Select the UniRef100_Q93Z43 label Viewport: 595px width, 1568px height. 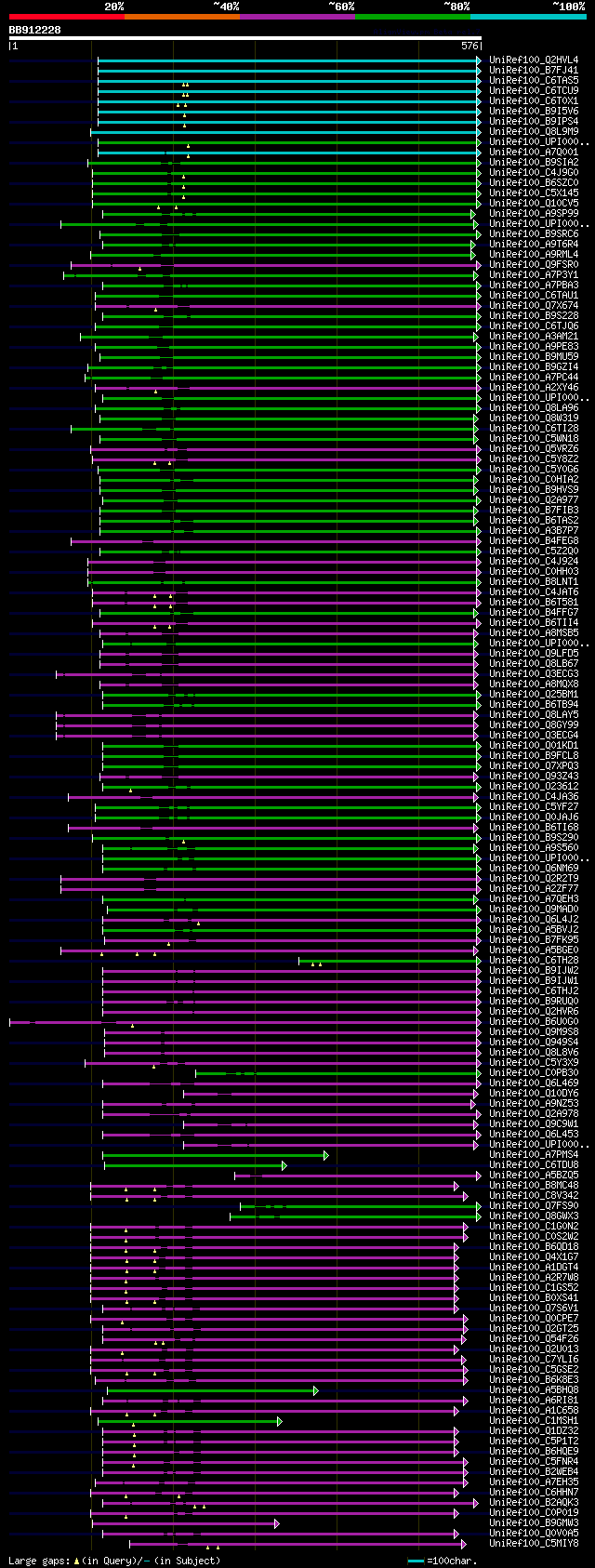point(534,776)
